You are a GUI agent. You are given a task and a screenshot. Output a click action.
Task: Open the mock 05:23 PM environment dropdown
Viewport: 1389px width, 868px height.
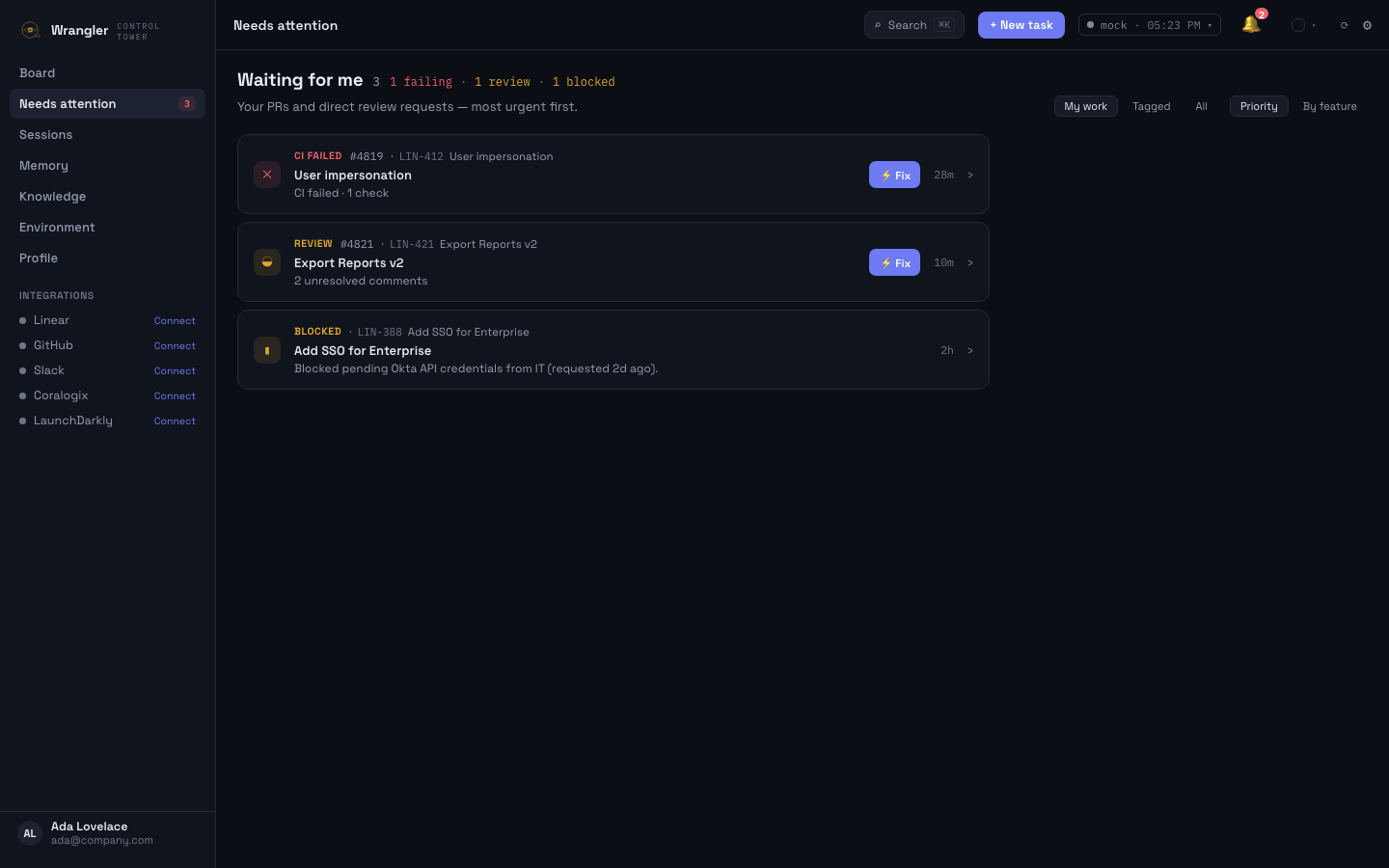point(1150,25)
